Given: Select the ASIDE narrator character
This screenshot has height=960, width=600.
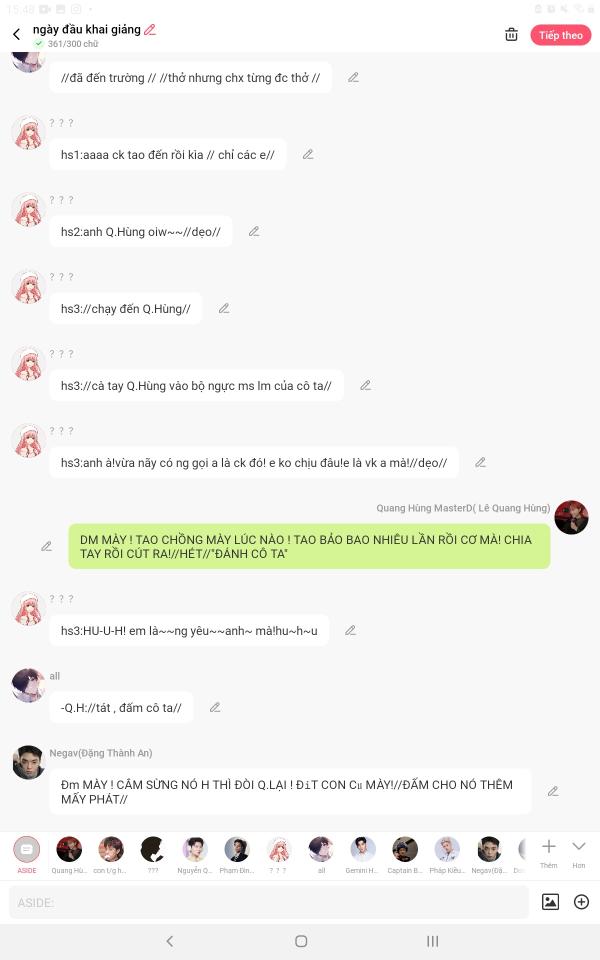Looking at the screenshot, I should pyautogui.click(x=27, y=855).
